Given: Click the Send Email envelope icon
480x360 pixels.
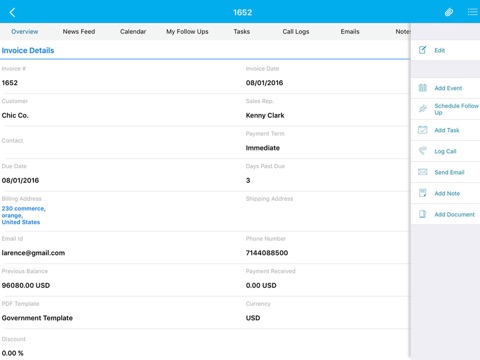Looking at the screenshot, I should click(x=423, y=172).
